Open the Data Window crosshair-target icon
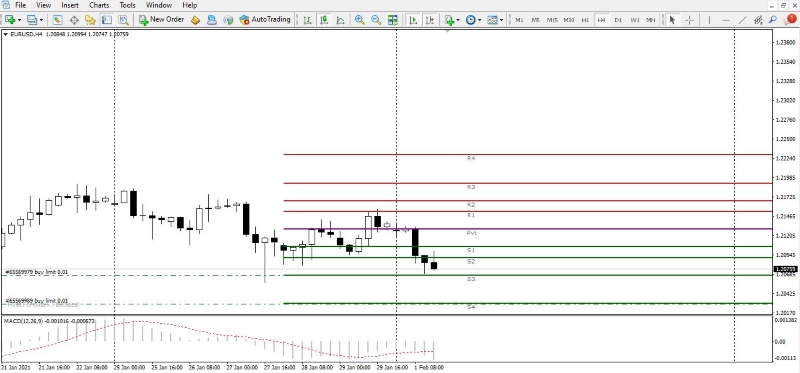The image size is (800, 373). click(74, 20)
